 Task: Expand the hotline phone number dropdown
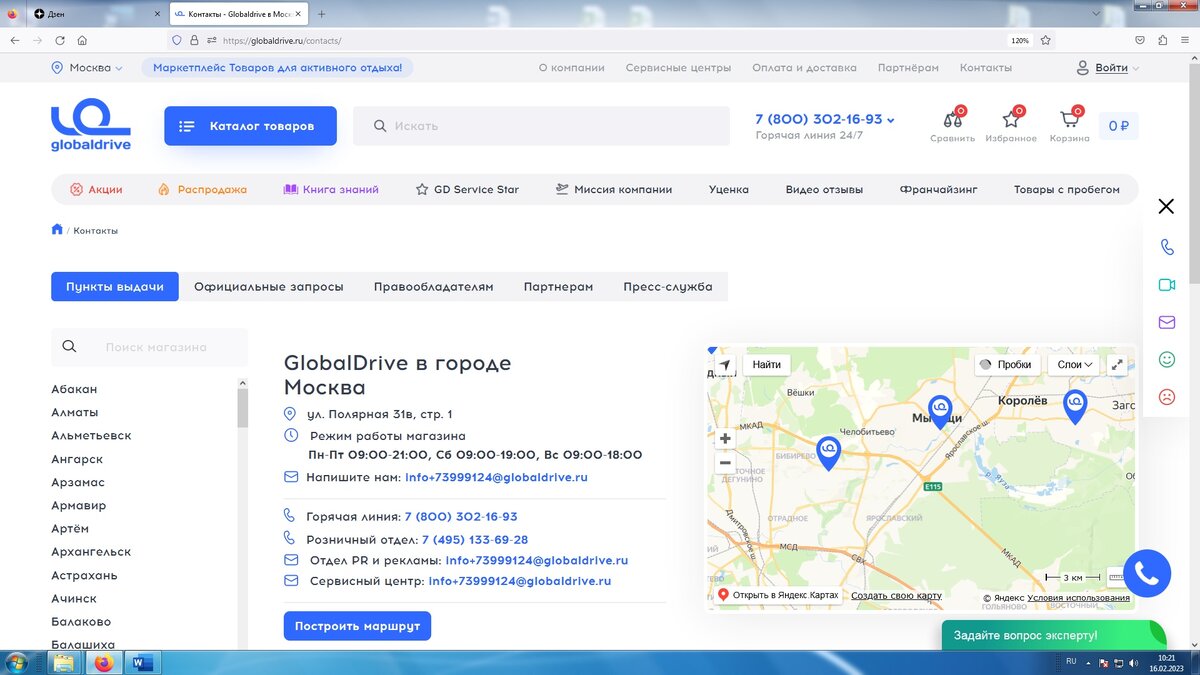(891, 120)
